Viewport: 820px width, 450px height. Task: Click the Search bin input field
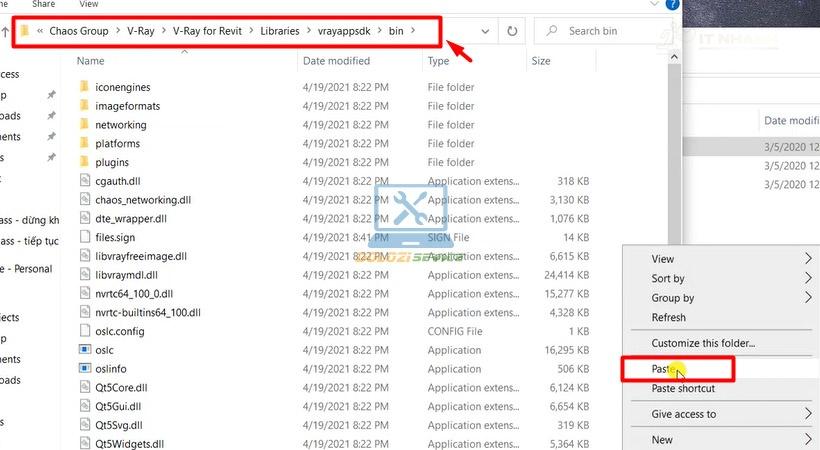tap(603, 31)
